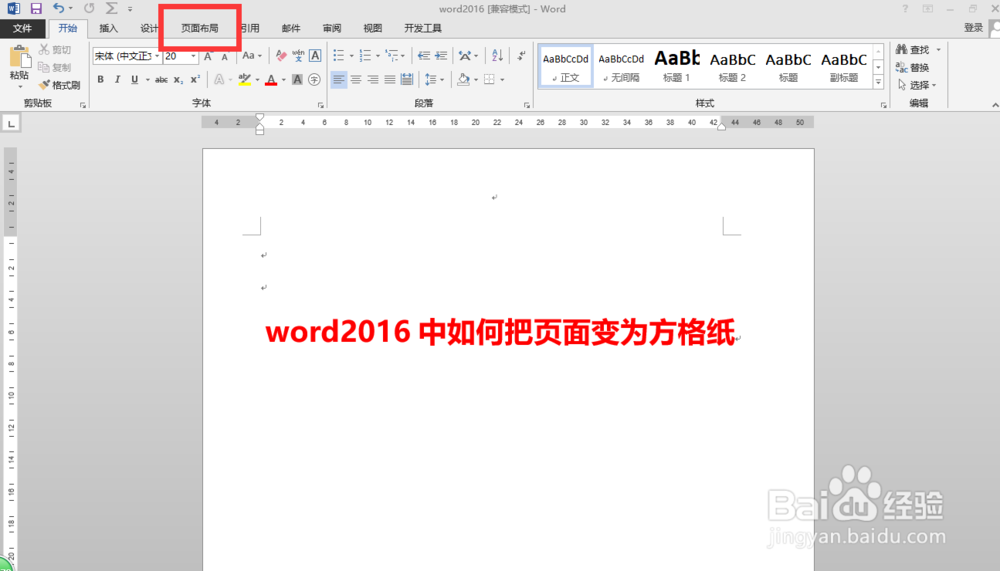Apply strikethrough with the abc icon
Screen dimensions: 1000x571
[x=161, y=80]
